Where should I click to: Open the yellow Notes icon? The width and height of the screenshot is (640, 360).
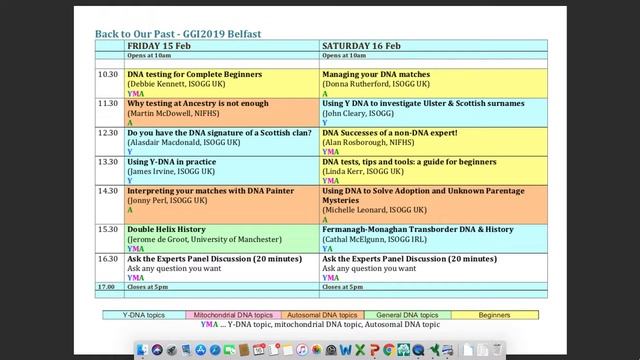coord(288,350)
